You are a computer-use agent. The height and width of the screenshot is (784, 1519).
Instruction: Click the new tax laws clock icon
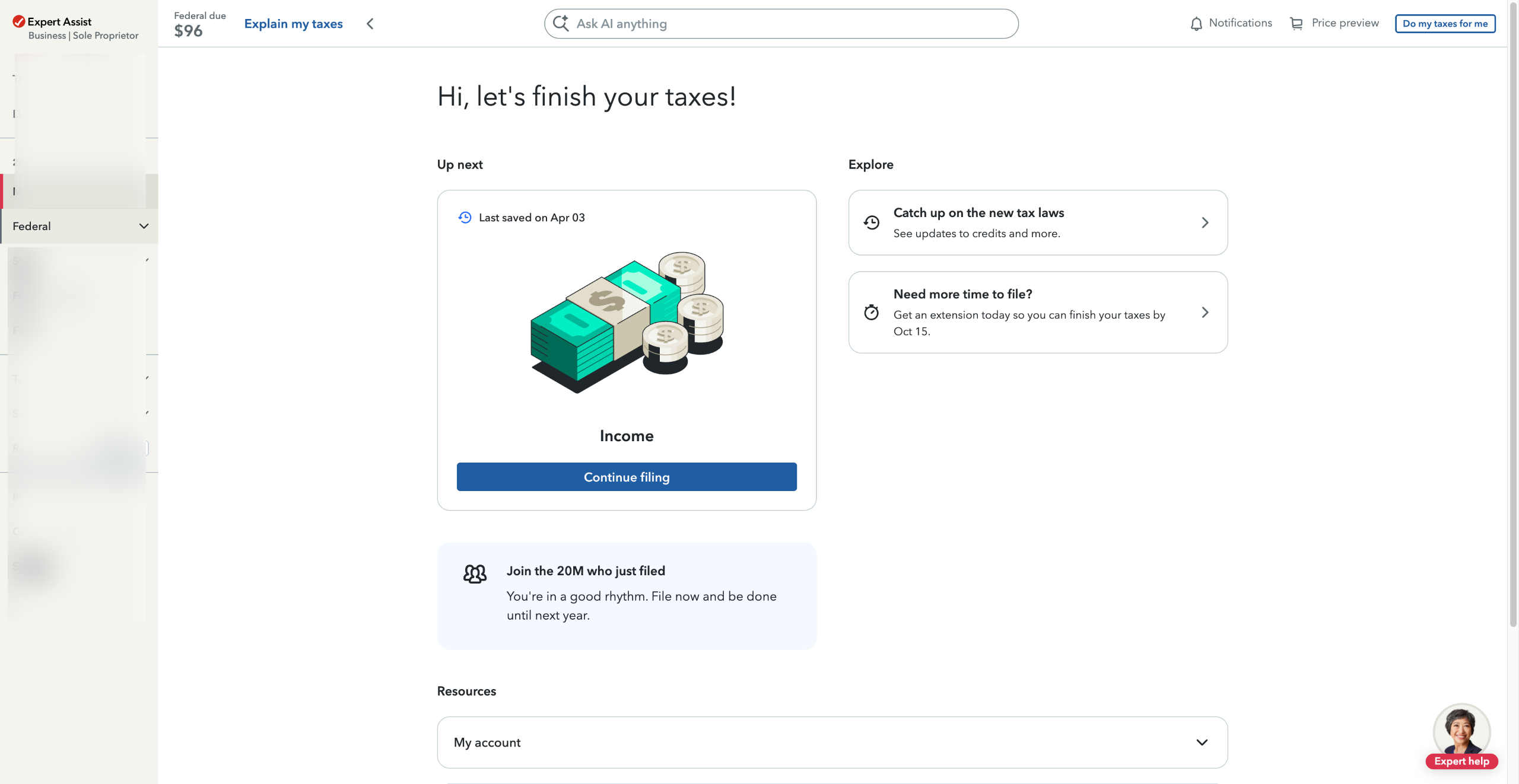coord(872,222)
